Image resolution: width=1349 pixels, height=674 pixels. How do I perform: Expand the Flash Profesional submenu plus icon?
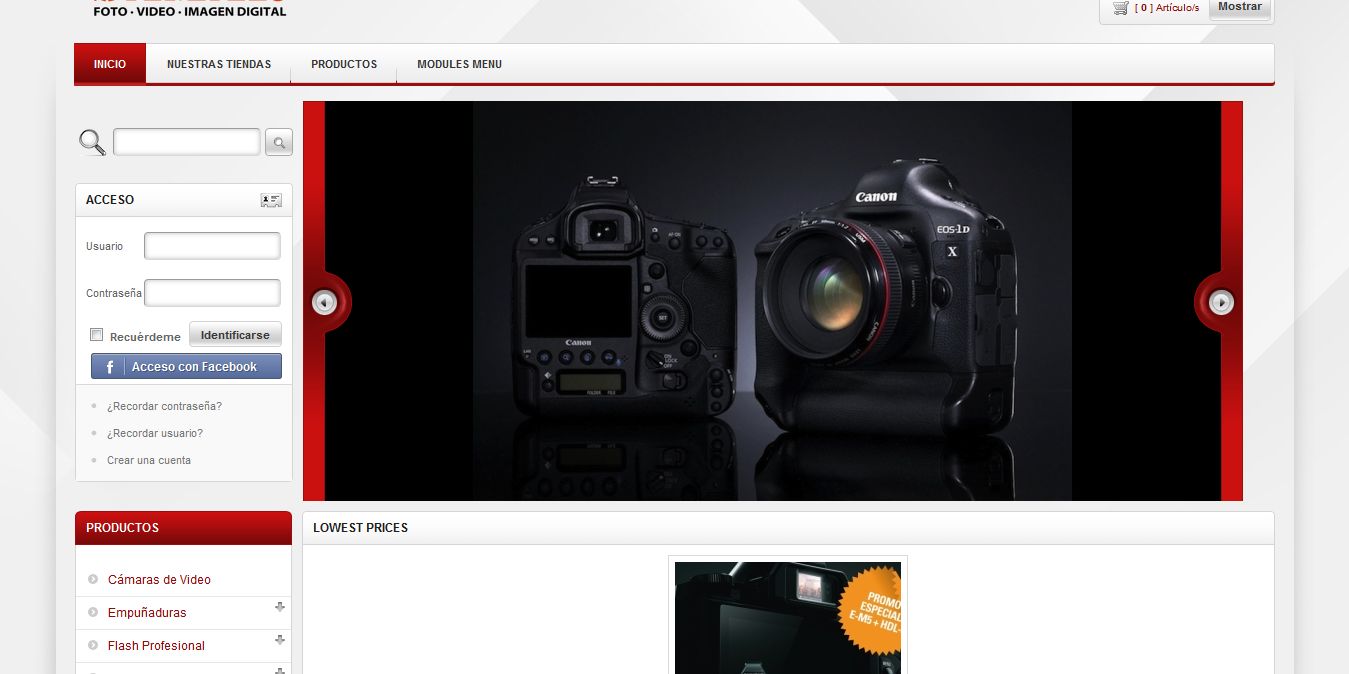[x=280, y=640]
